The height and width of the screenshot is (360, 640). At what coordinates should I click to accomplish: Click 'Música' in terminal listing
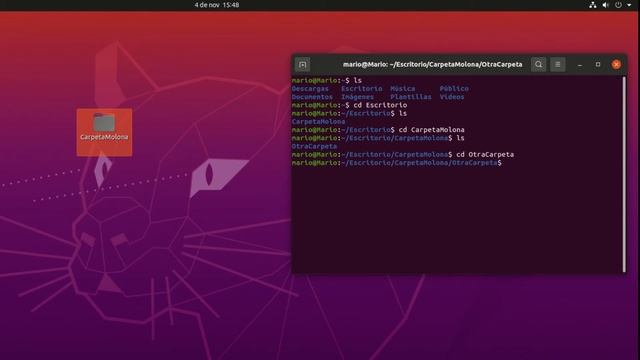coord(402,89)
